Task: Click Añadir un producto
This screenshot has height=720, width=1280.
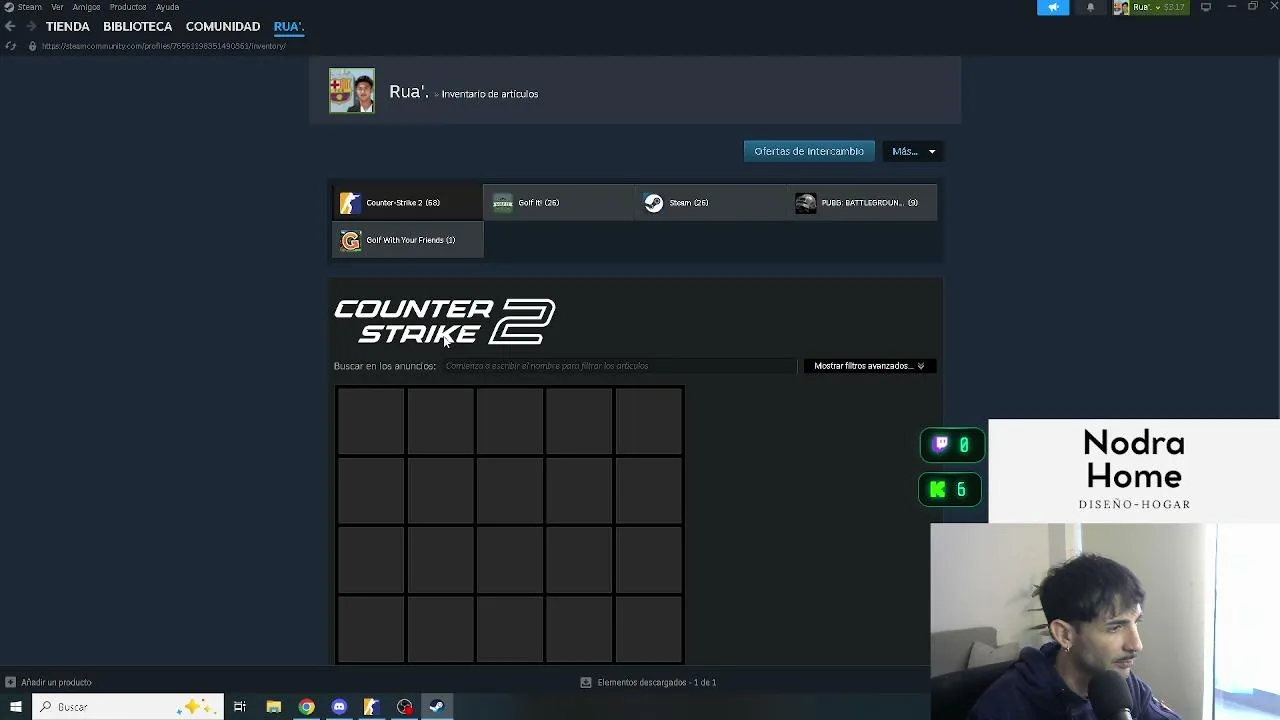Action: coord(56,682)
